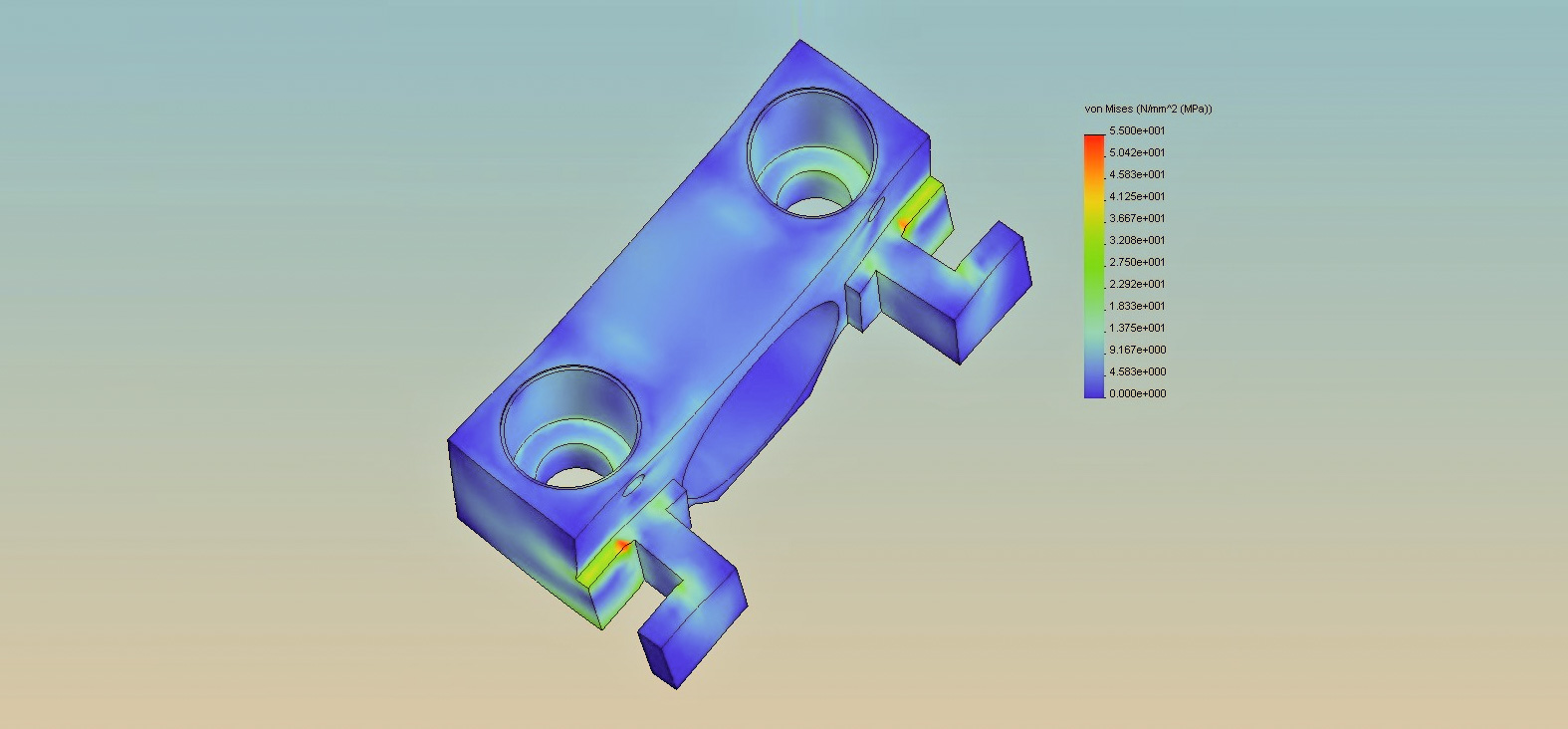Select the lower counterbored hole on model

click(570, 428)
